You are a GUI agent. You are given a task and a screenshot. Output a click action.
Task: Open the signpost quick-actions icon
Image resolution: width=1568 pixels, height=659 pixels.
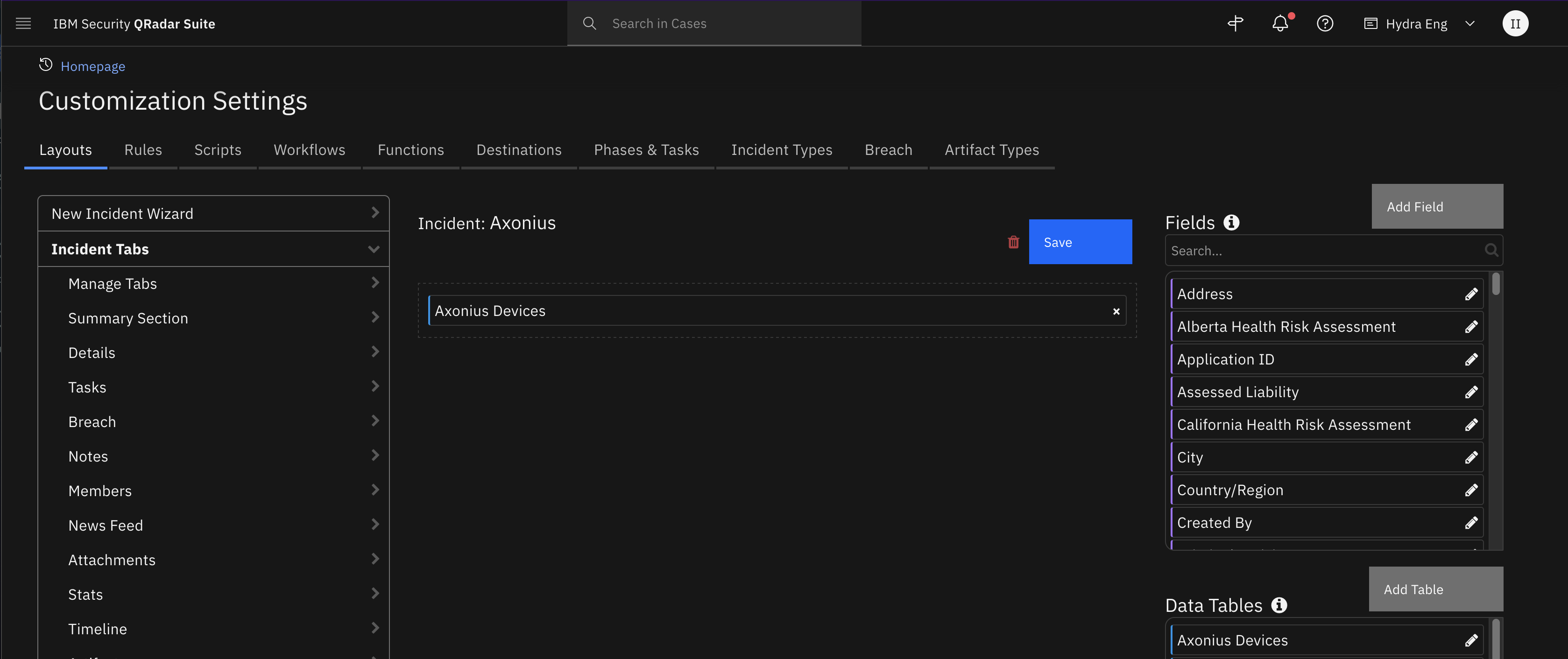coord(1235,24)
